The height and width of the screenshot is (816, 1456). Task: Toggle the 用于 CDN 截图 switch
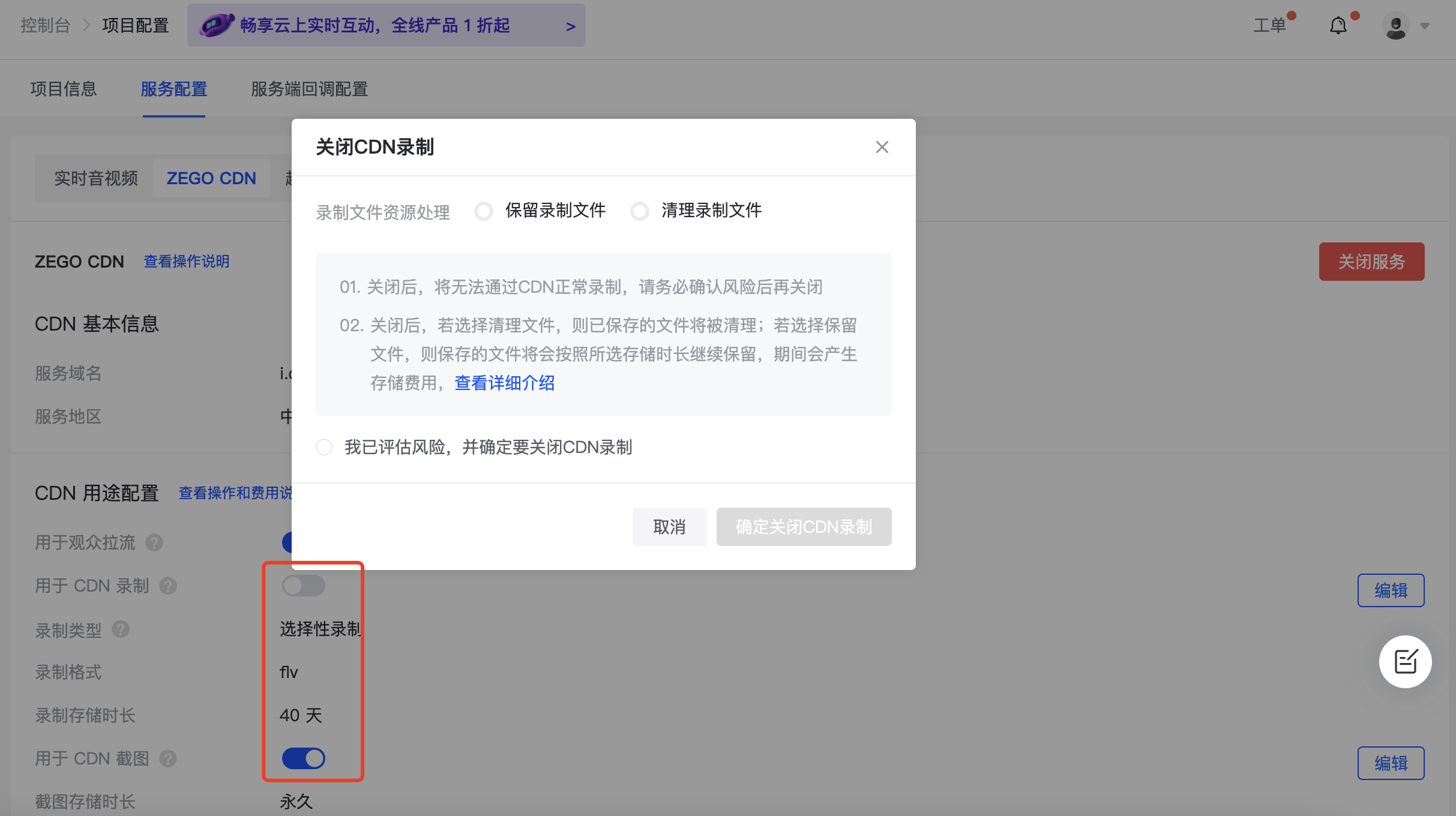coord(304,758)
